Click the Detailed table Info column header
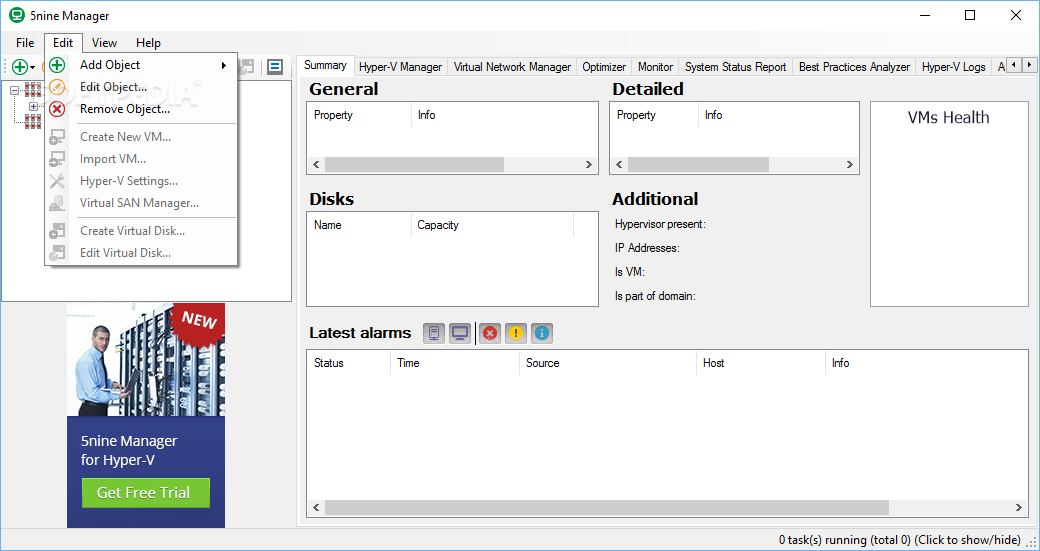Screen dimensions: 1040x551 pyautogui.click(x=779, y=115)
